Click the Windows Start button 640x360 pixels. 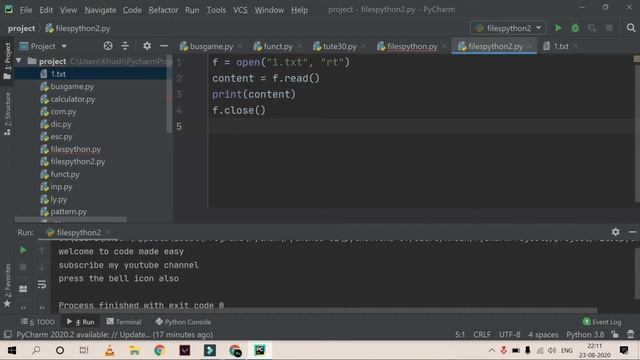[12, 350]
